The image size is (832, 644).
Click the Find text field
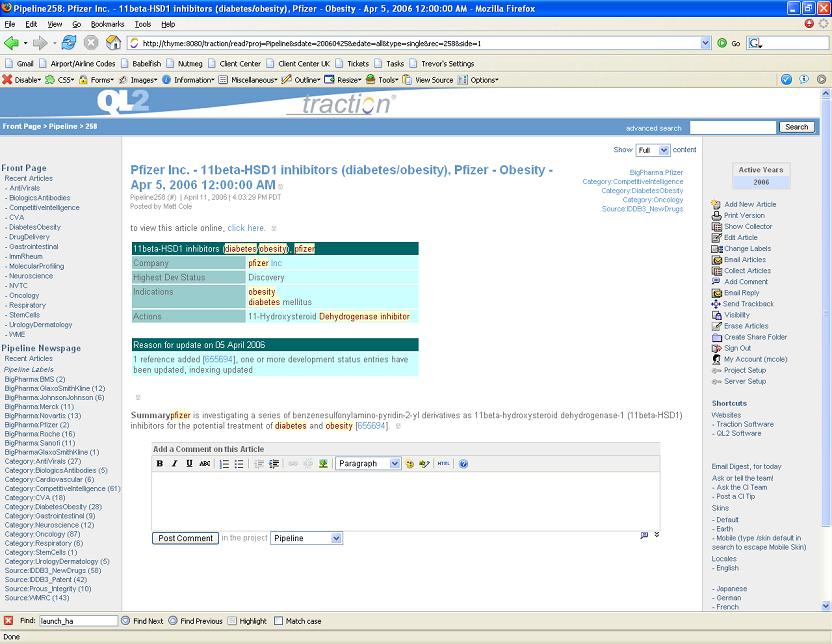(x=78, y=621)
